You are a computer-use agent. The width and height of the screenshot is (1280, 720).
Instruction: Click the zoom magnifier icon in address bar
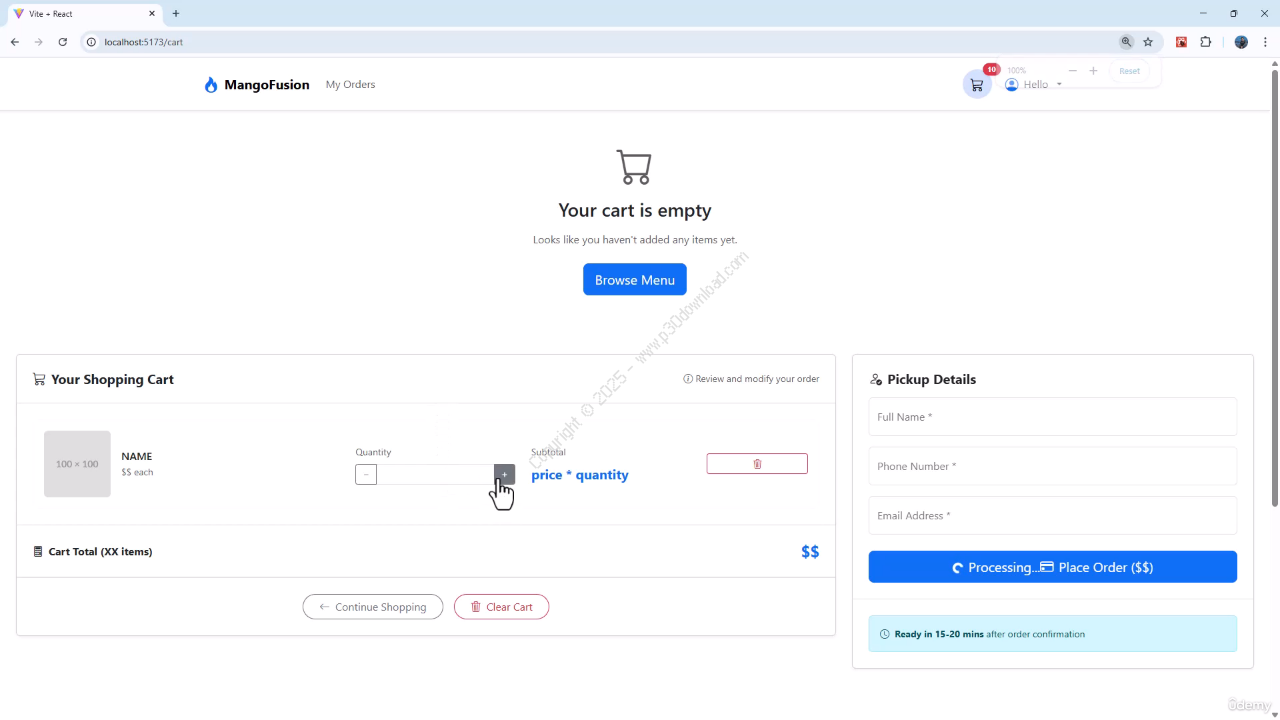pos(1126,42)
